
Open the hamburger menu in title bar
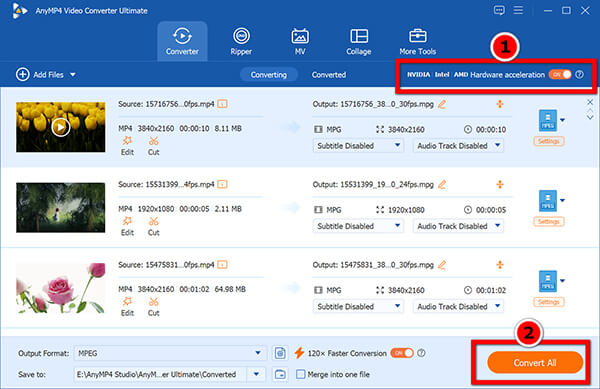click(518, 10)
